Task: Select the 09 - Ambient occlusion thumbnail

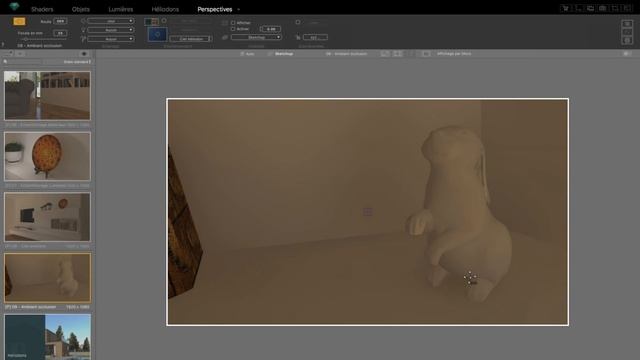Action: (47, 278)
